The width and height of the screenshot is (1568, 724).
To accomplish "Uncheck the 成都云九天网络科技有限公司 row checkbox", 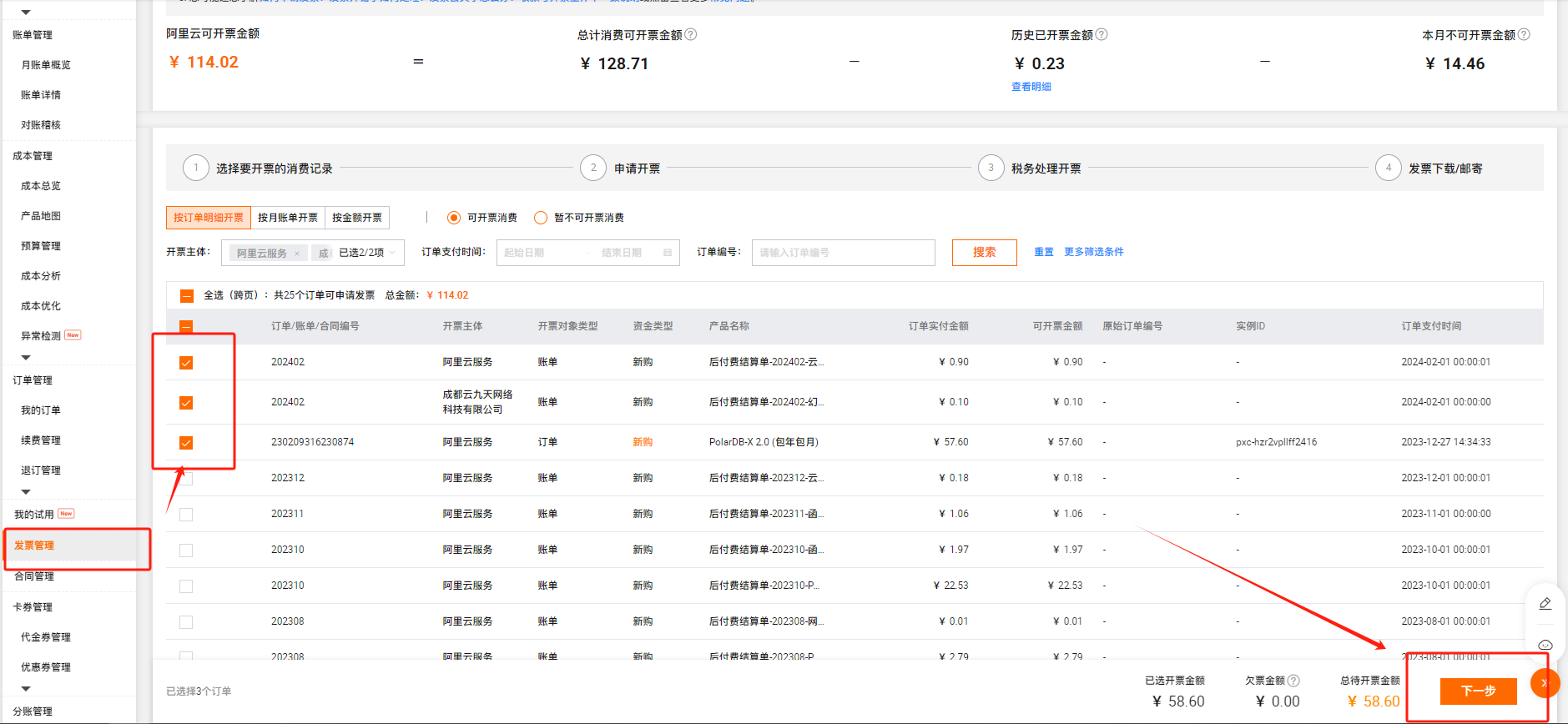I will (186, 403).
